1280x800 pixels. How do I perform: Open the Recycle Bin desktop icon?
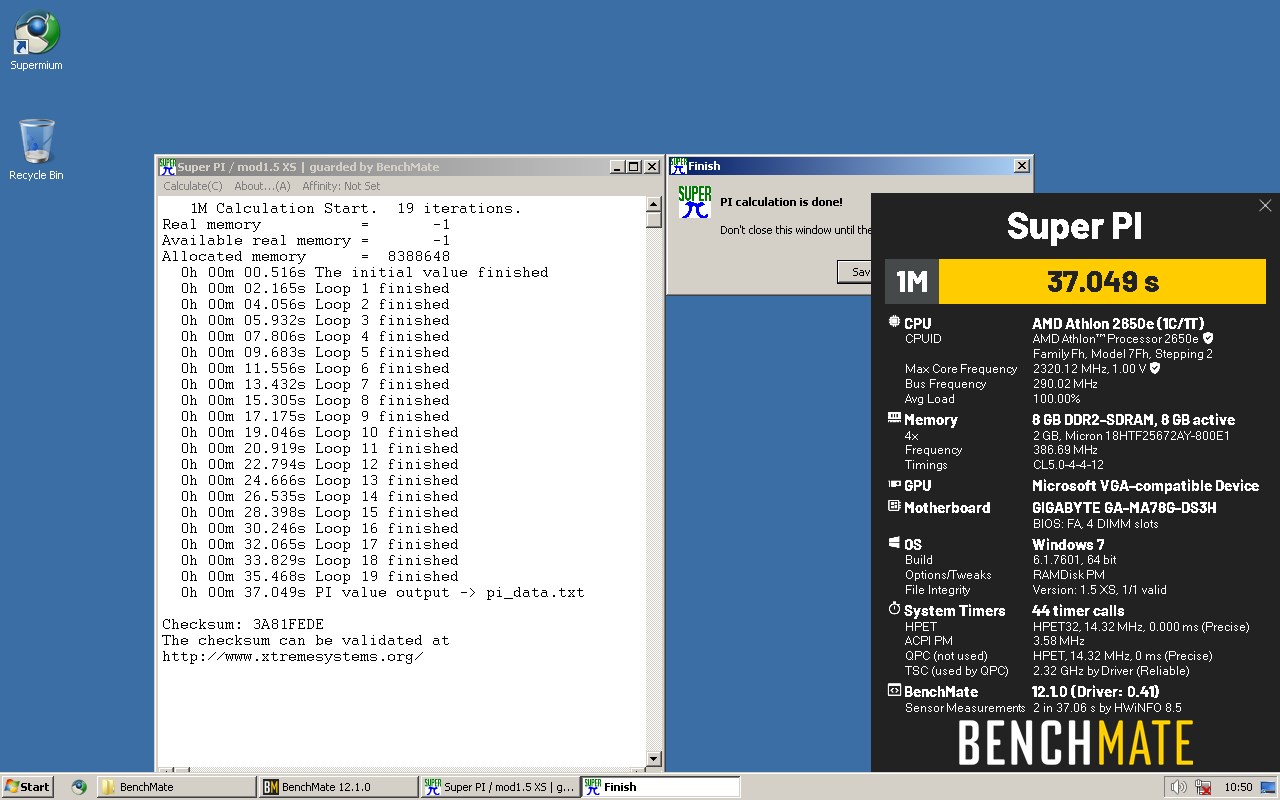(x=36, y=149)
